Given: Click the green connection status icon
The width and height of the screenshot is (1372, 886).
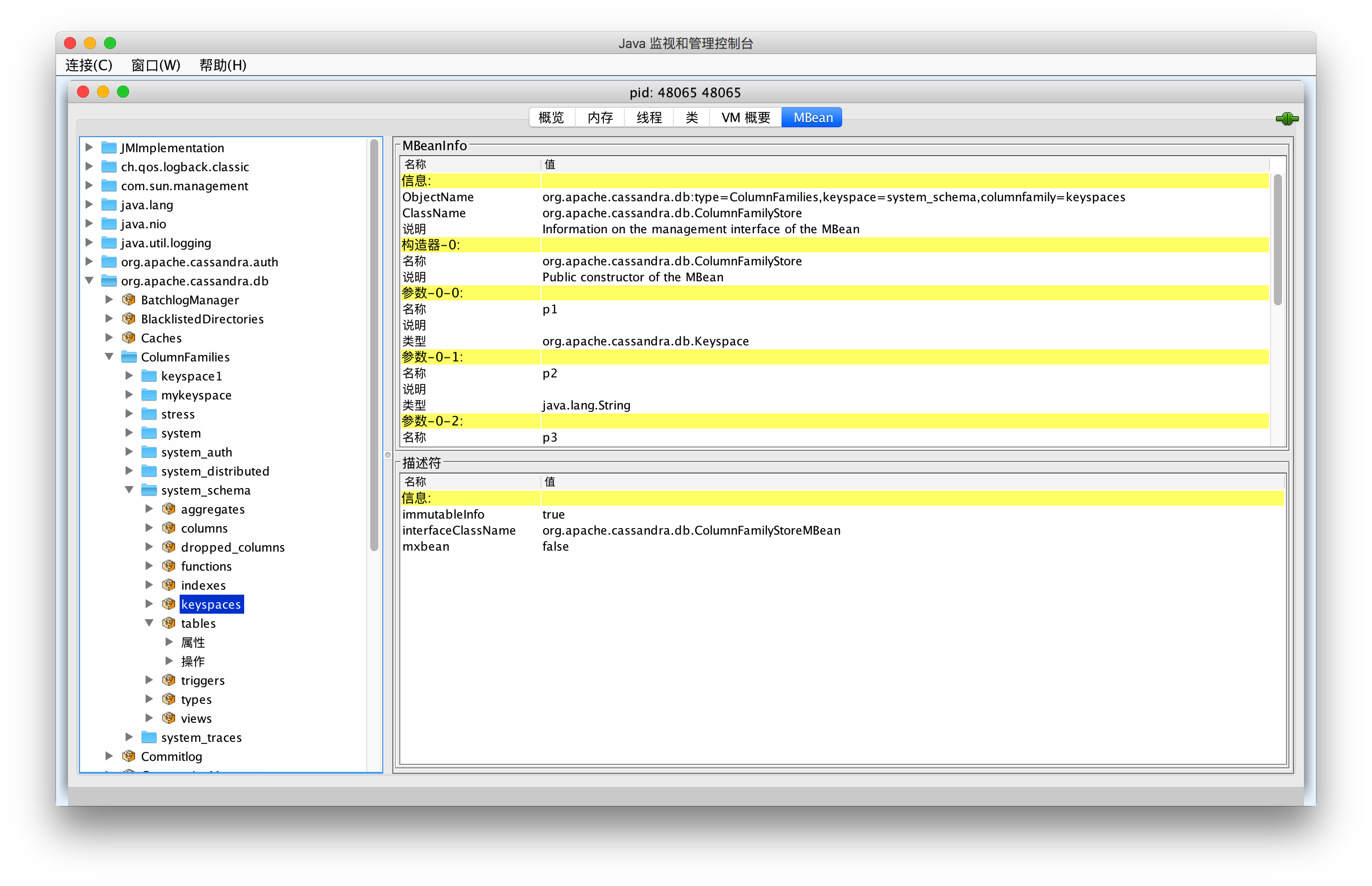Looking at the screenshot, I should (x=1286, y=119).
